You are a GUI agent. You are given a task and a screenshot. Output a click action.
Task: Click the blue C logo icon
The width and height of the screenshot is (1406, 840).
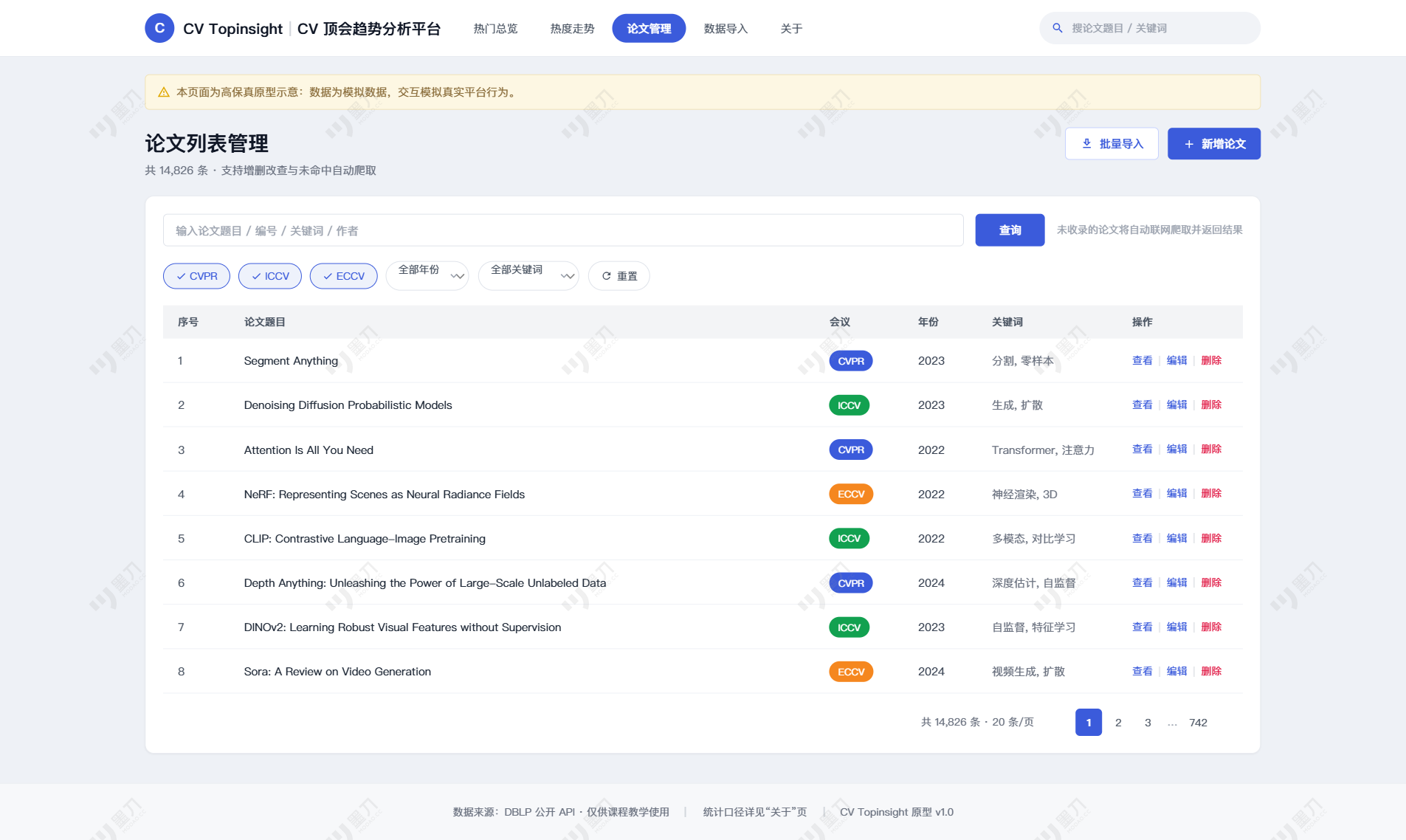[159, 28]
